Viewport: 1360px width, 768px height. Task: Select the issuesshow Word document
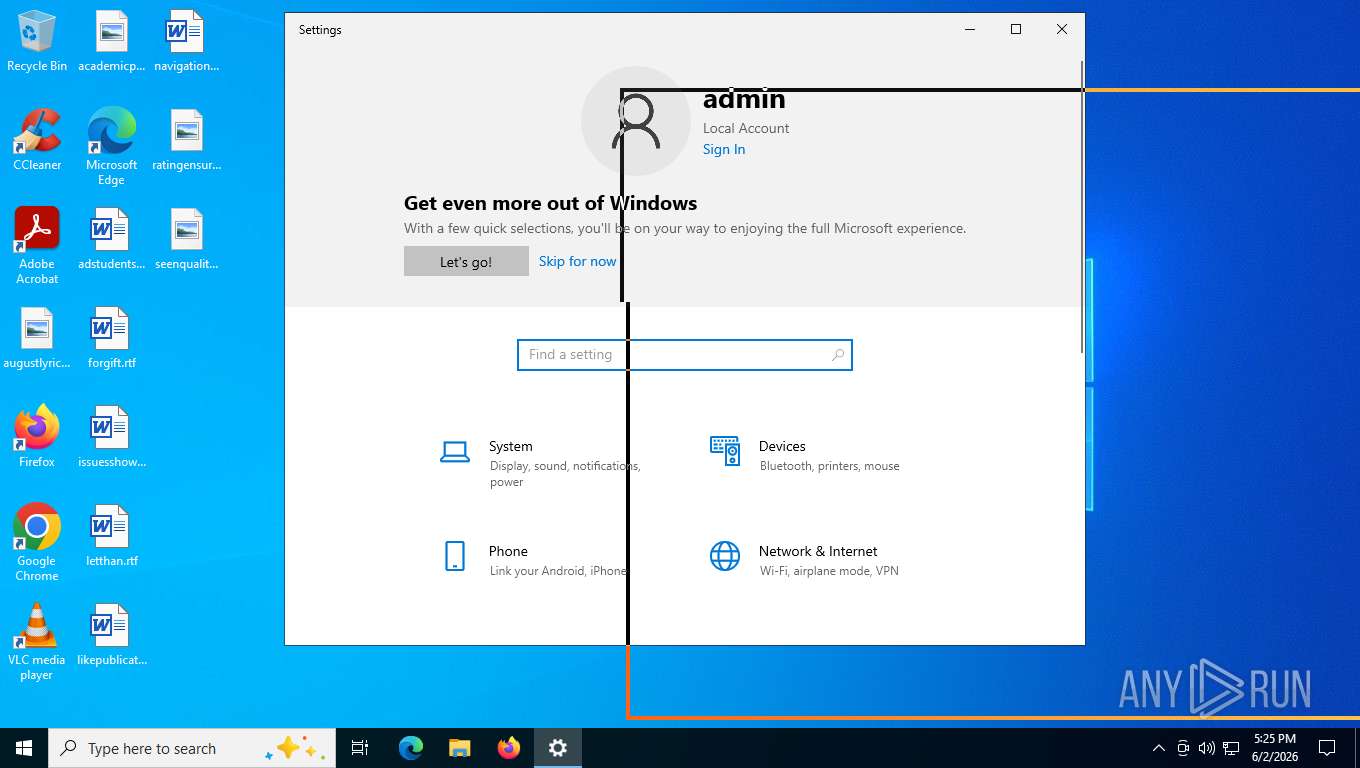111,437
